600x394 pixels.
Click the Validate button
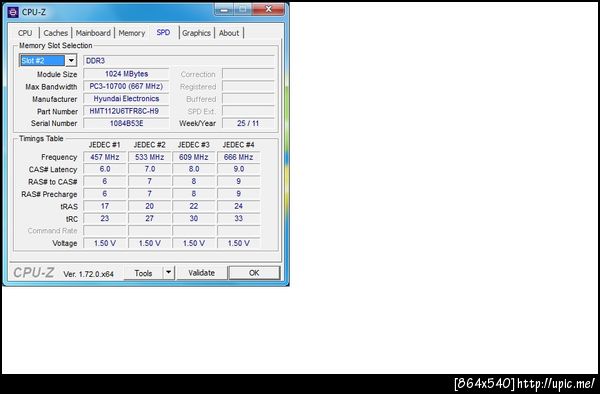point(202,273)
